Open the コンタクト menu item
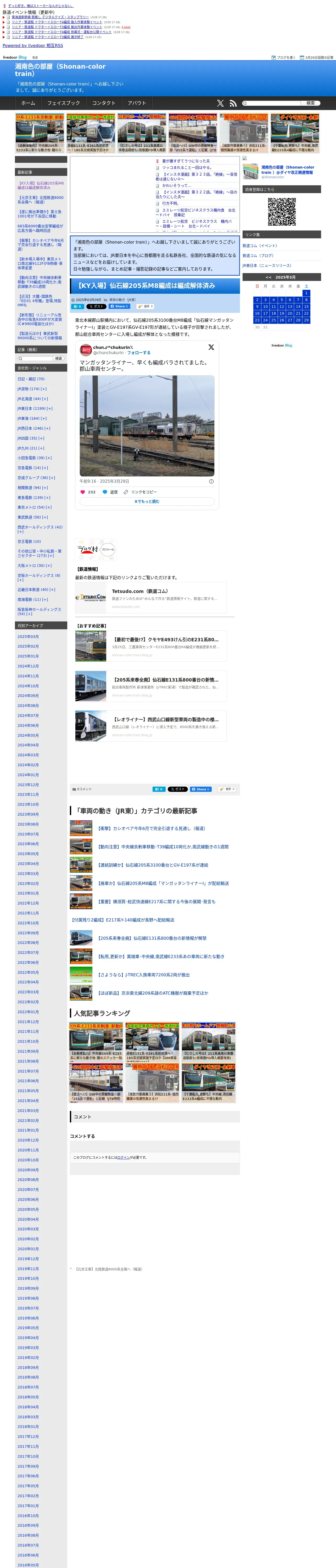This screenshot has height=1568, width=336. point(104,103)
